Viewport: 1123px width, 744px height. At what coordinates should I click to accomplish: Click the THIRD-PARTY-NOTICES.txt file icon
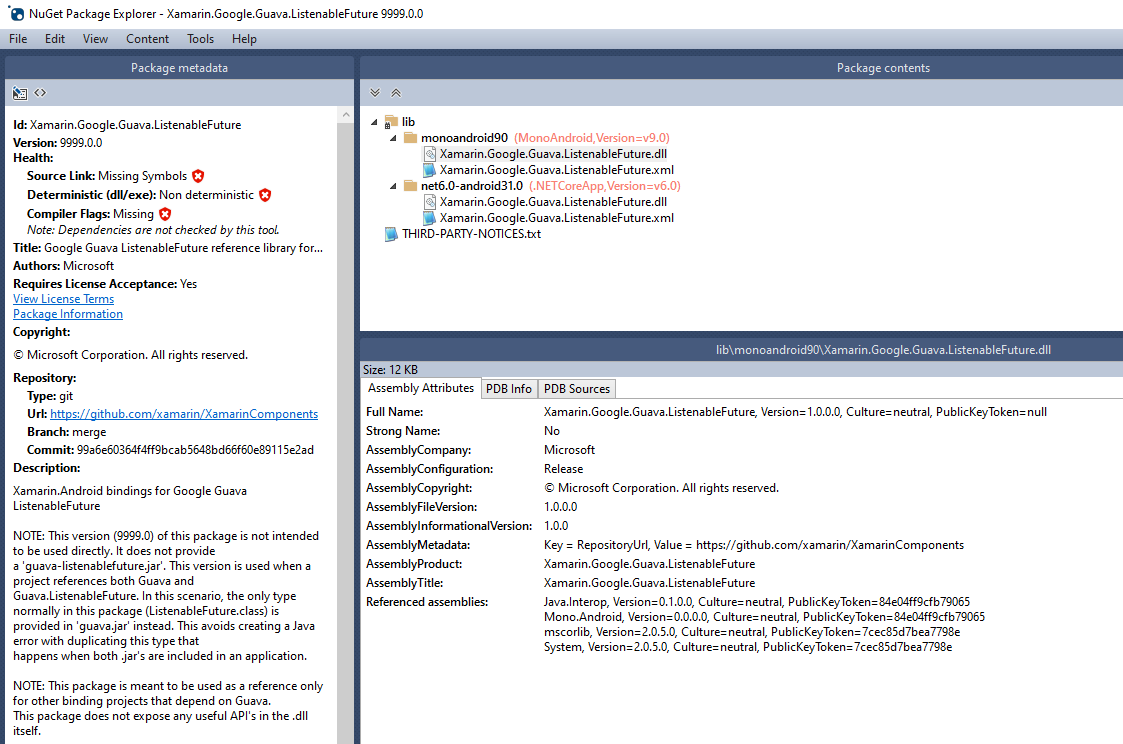tap(391, 234)
